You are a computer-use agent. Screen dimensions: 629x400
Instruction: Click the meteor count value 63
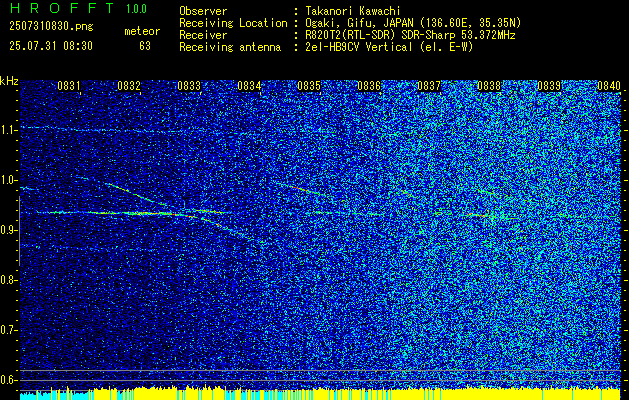click(x=145, y=46)
